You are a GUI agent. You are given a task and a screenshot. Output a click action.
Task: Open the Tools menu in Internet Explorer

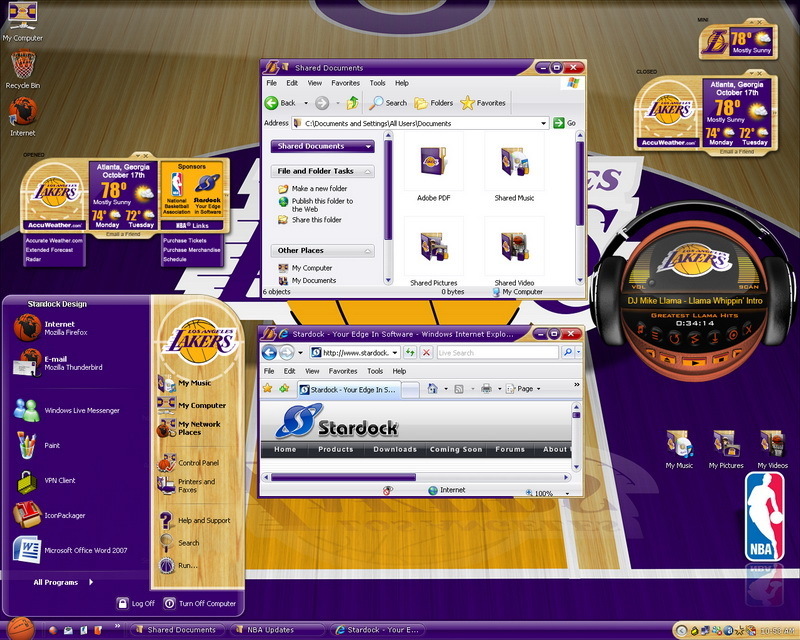[377, 371]
